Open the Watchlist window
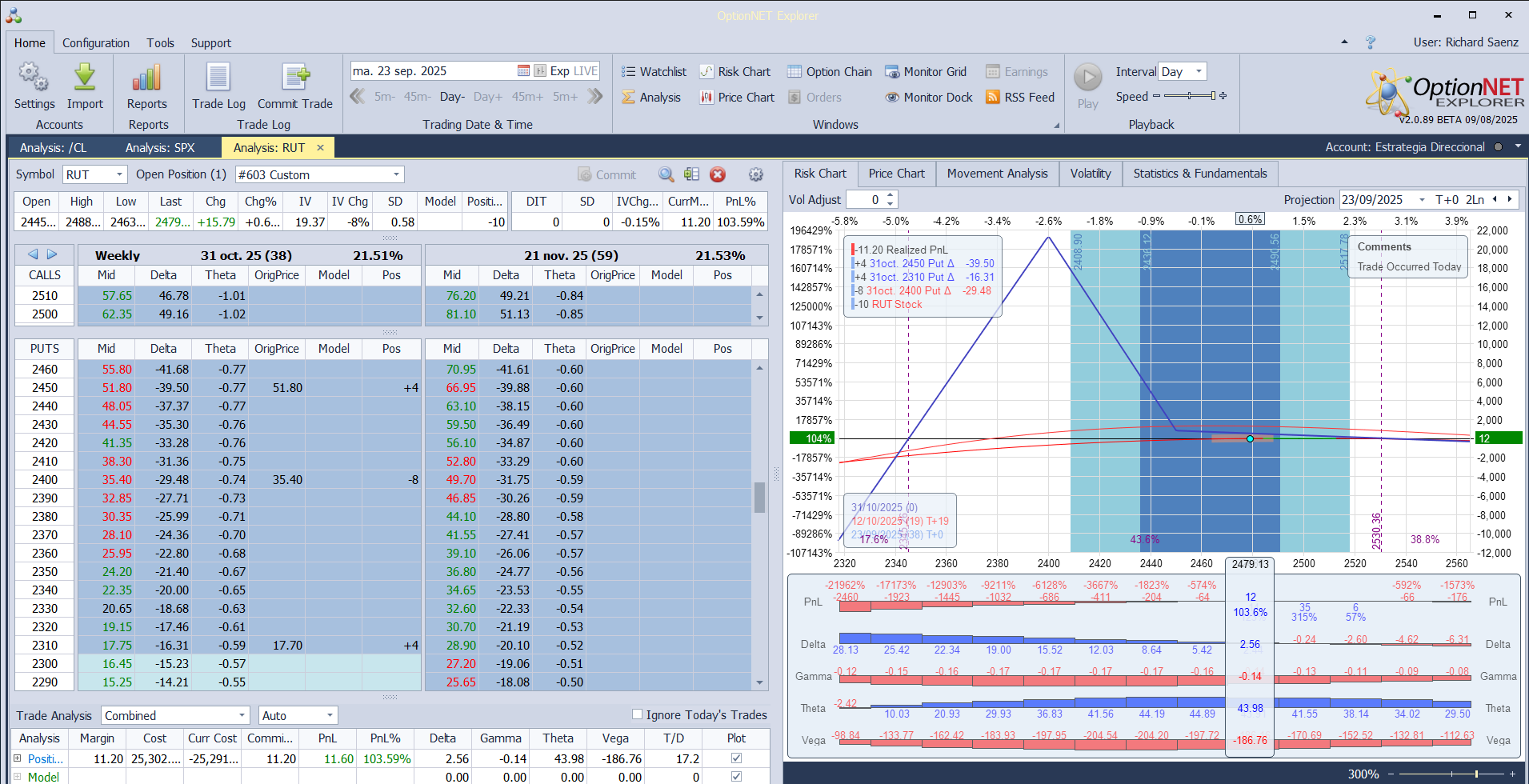The image size is (1529, 784). click(654, 72)
